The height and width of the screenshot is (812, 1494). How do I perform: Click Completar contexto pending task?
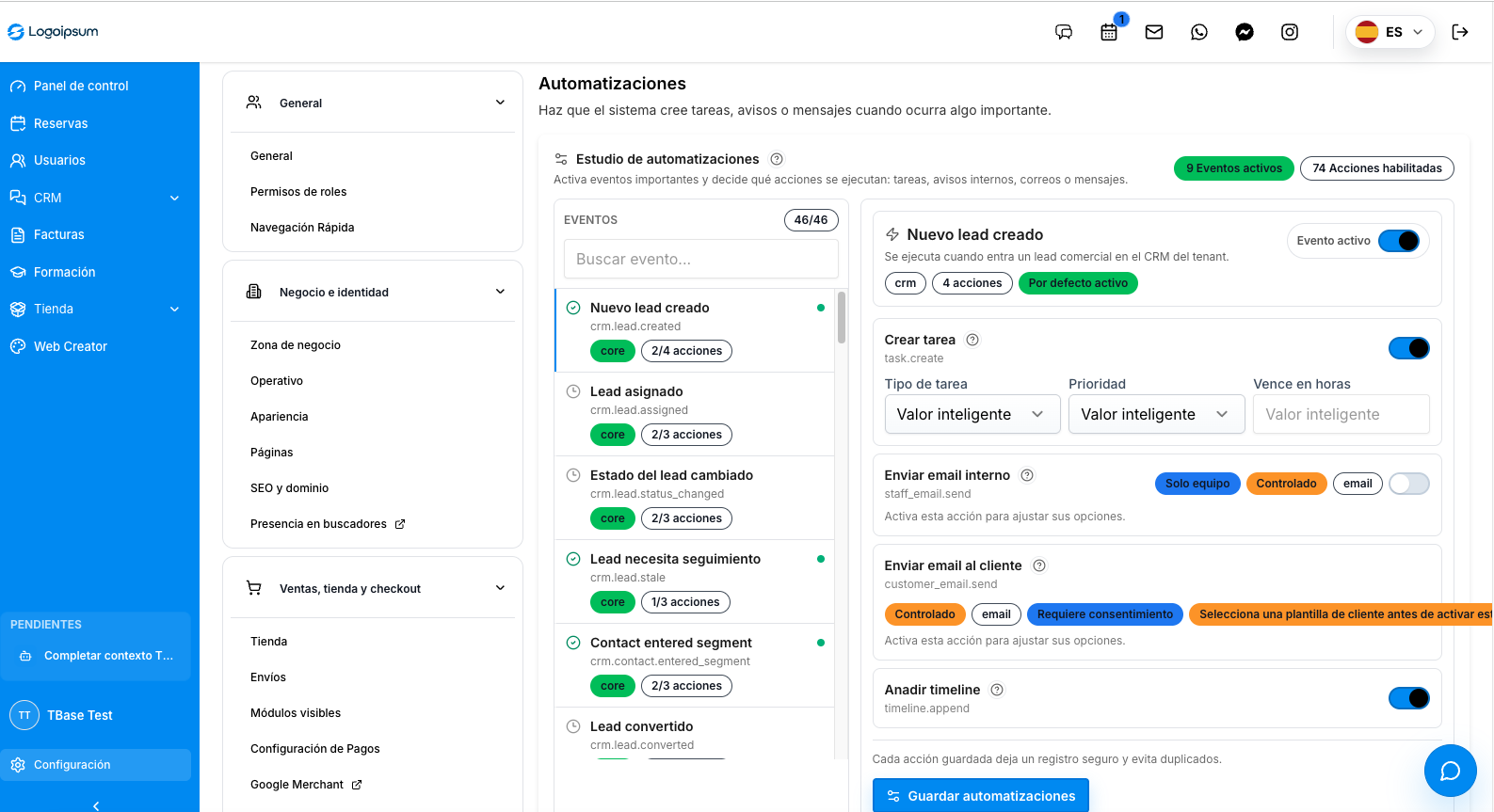(96, 656)
